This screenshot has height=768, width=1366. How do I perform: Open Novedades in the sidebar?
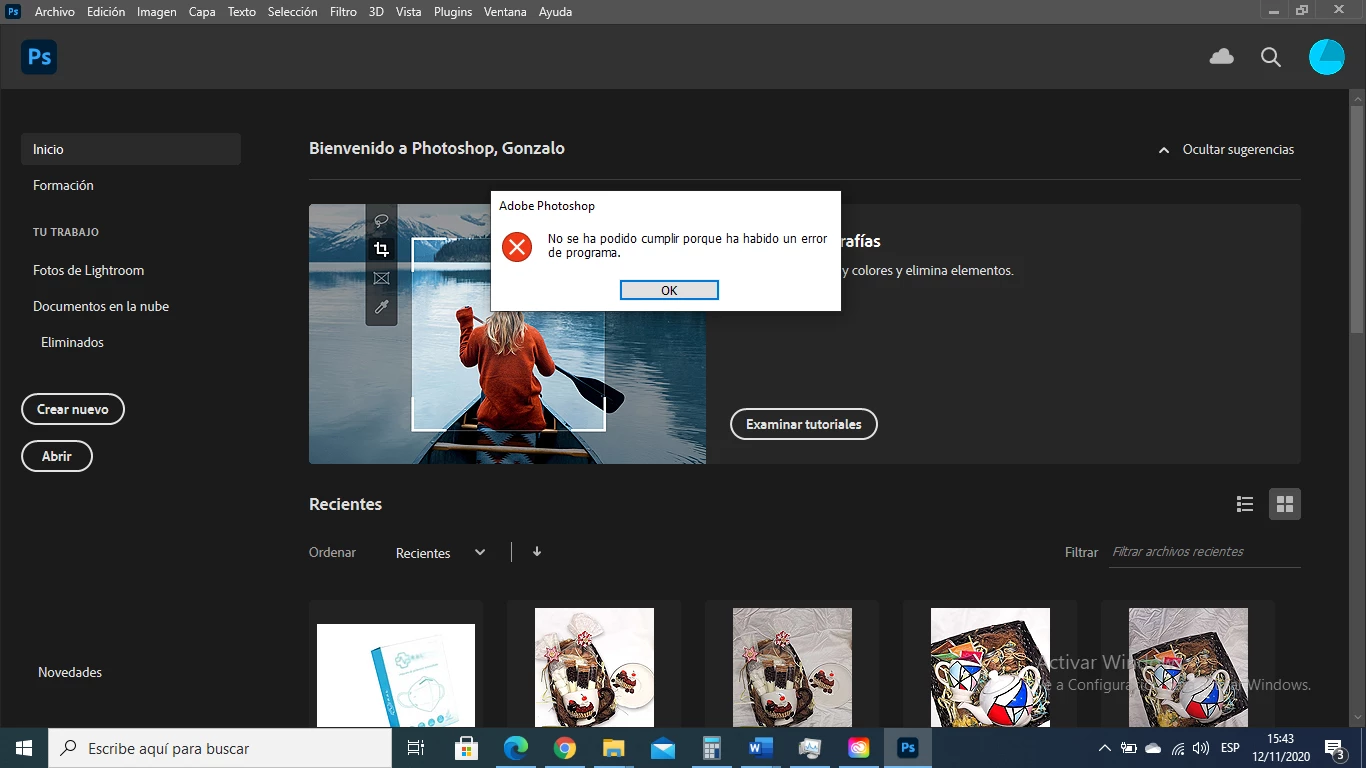tap(70, 672)
